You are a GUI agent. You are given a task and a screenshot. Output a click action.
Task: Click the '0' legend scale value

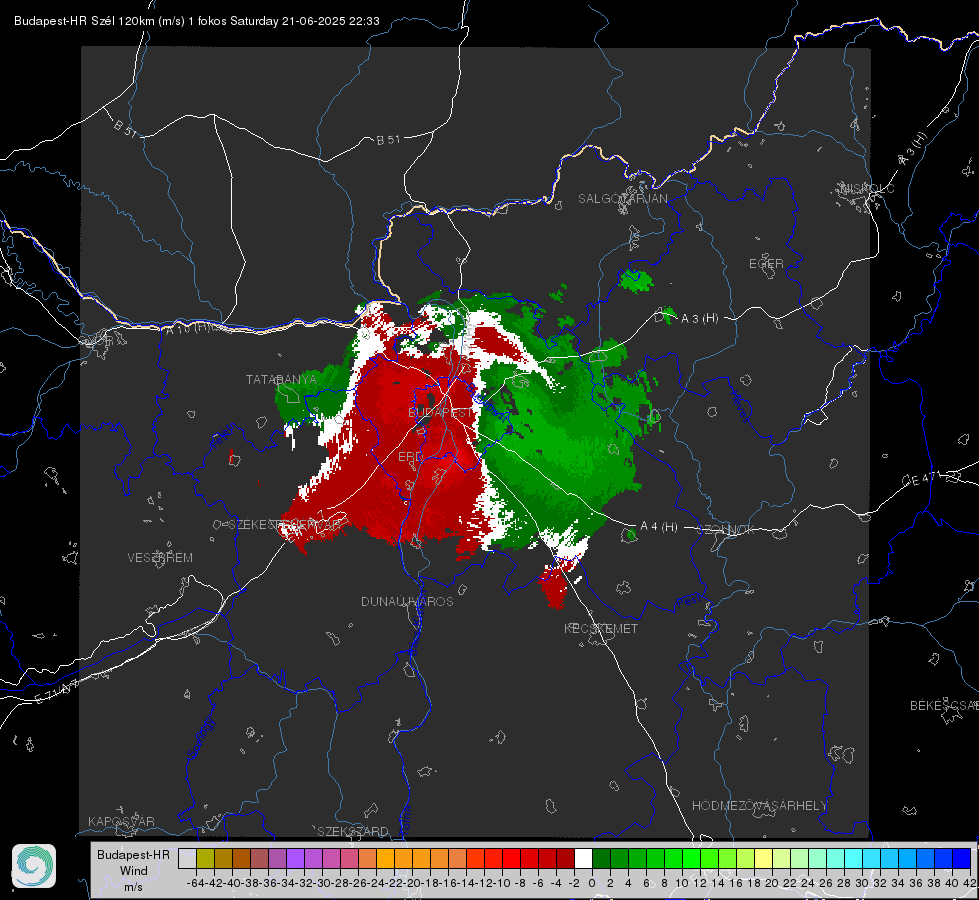592,883
